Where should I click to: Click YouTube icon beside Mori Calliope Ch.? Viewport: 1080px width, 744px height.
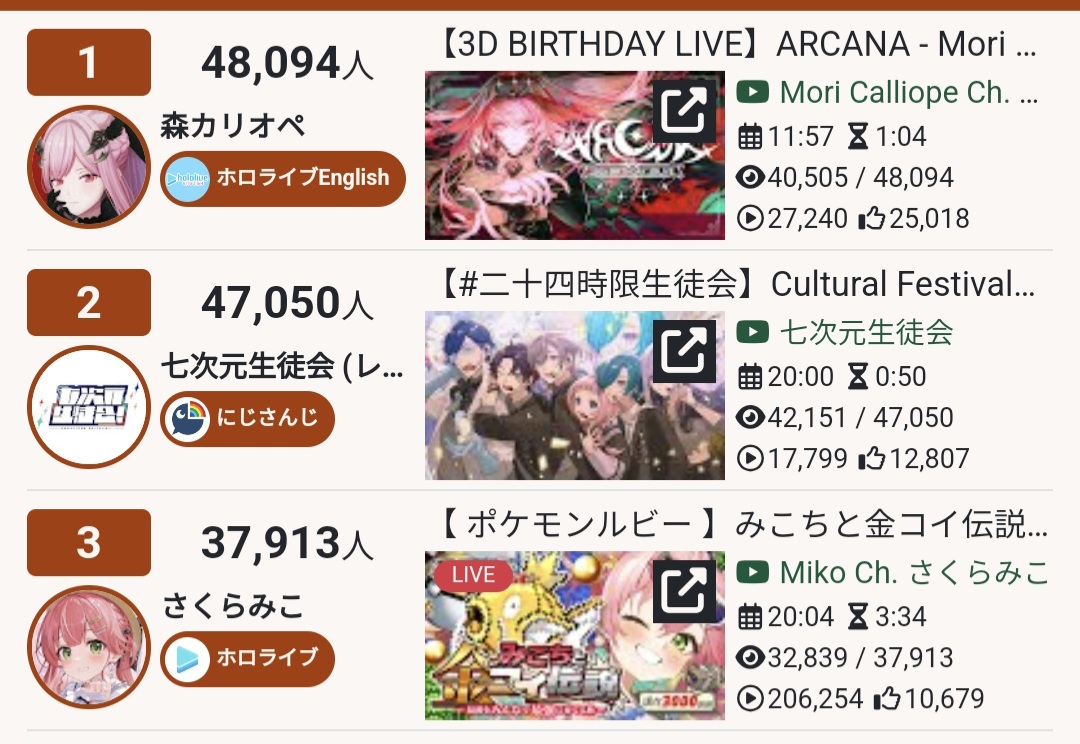752,92
